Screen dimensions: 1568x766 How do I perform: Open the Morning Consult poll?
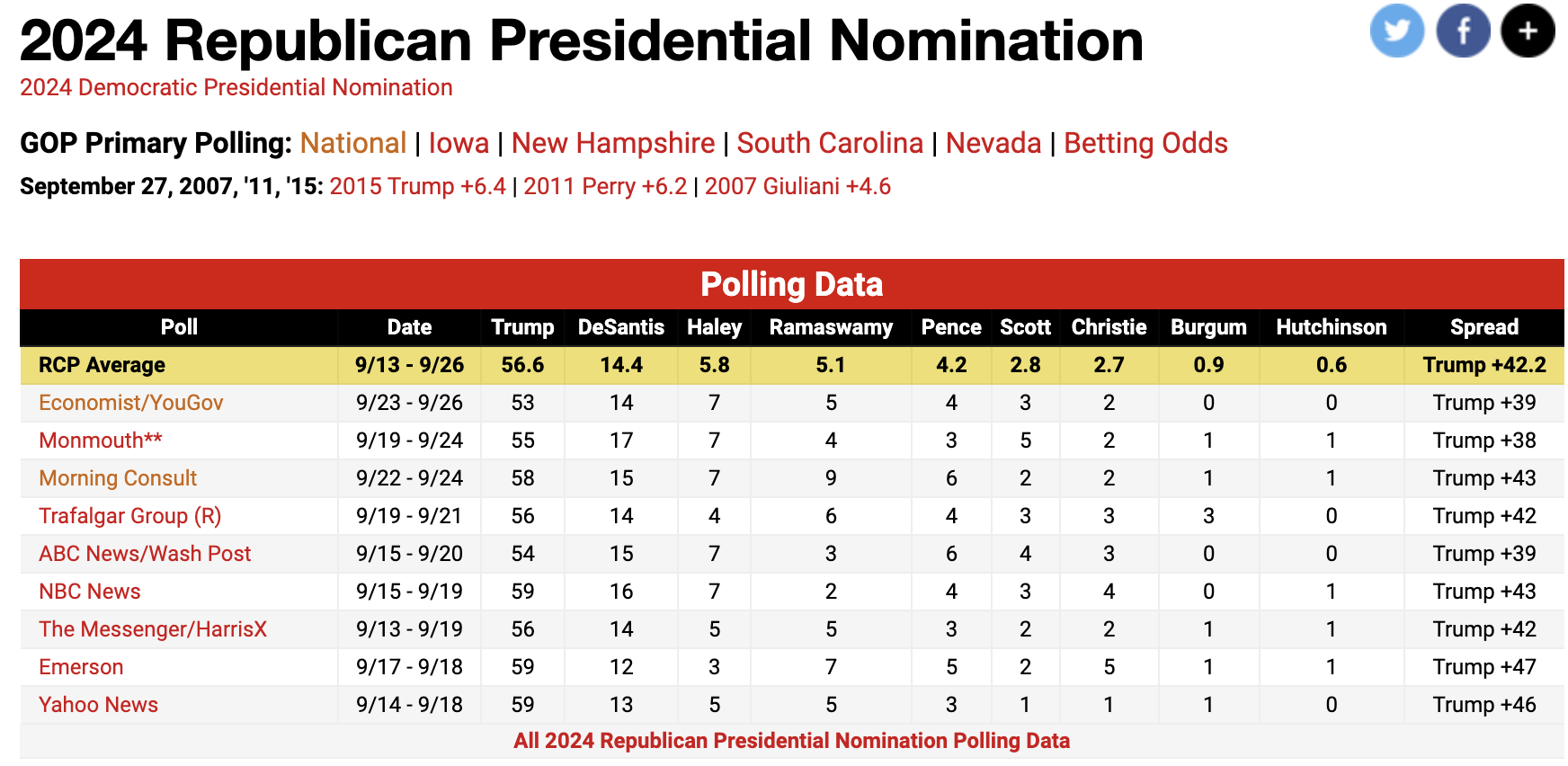[x=116, y=478]
